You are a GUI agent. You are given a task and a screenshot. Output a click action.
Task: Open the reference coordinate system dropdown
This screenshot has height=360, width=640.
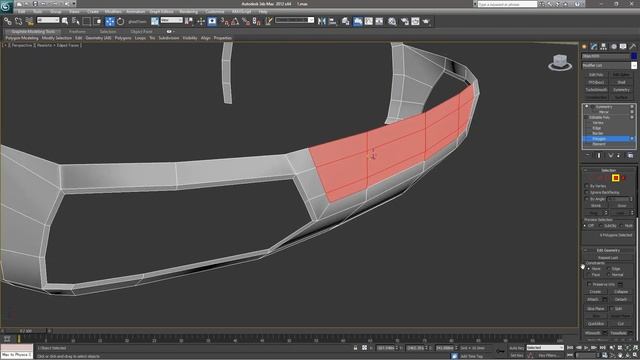[x=171, y=20]
